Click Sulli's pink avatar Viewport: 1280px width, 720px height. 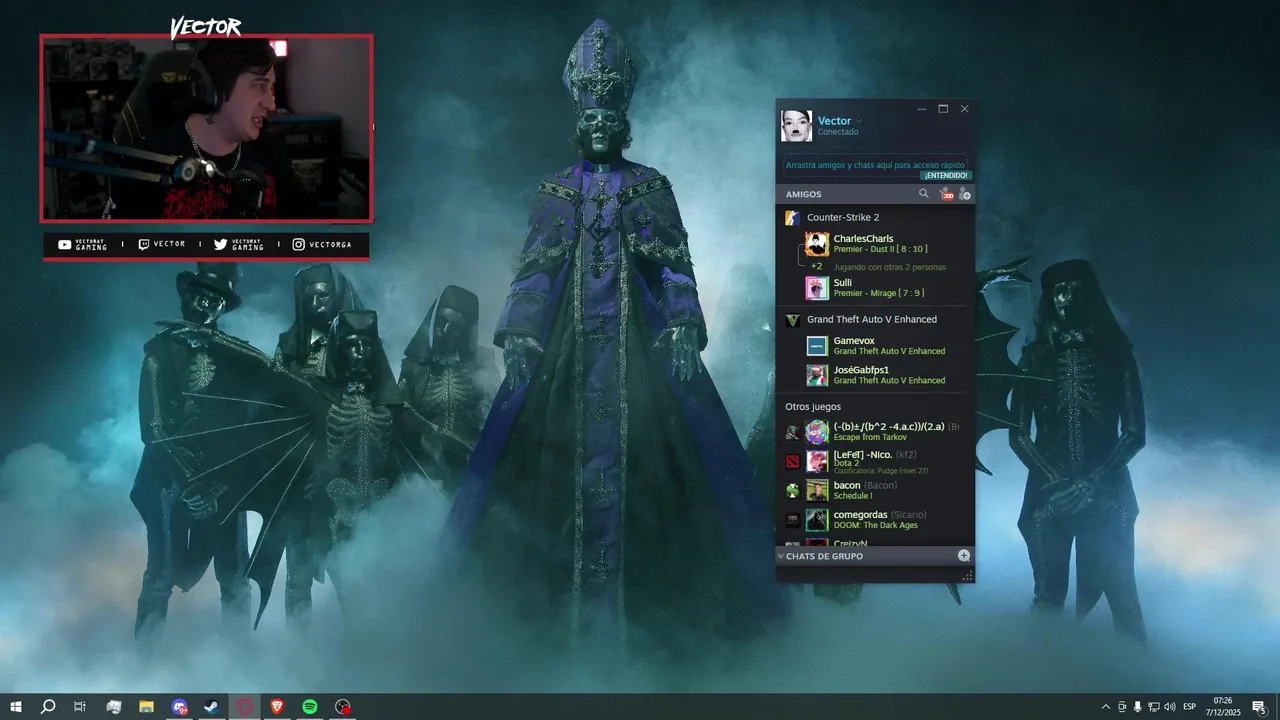[x=817, y=288]
